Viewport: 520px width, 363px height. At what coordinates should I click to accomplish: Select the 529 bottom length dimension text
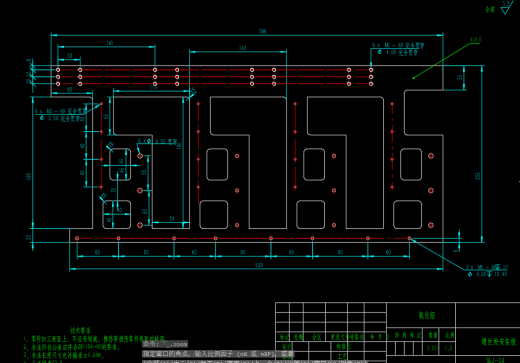point(259,265)
